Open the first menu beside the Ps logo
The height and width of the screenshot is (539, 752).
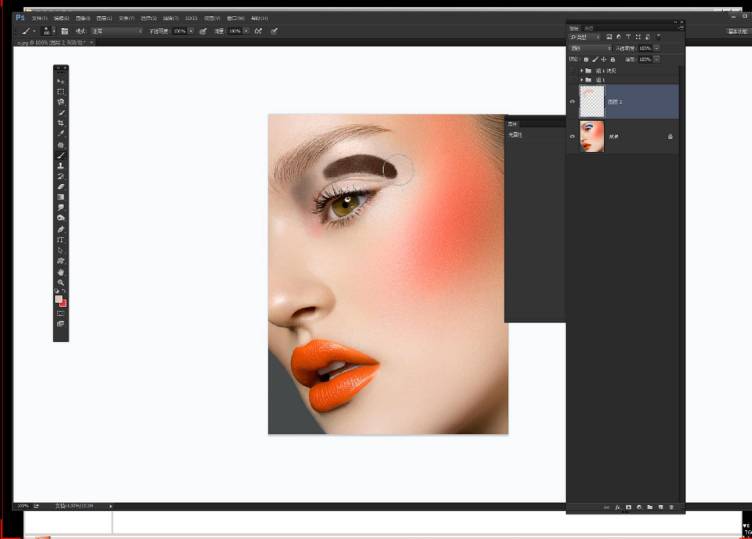(38, 18)
